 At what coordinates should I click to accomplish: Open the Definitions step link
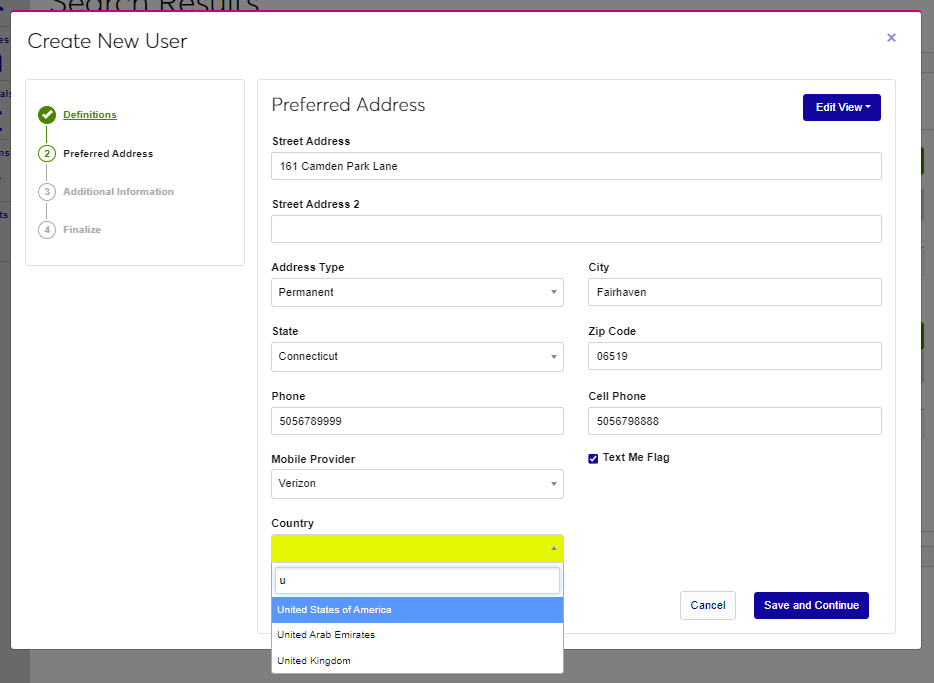pyautogui.click(x=90, y=115)
